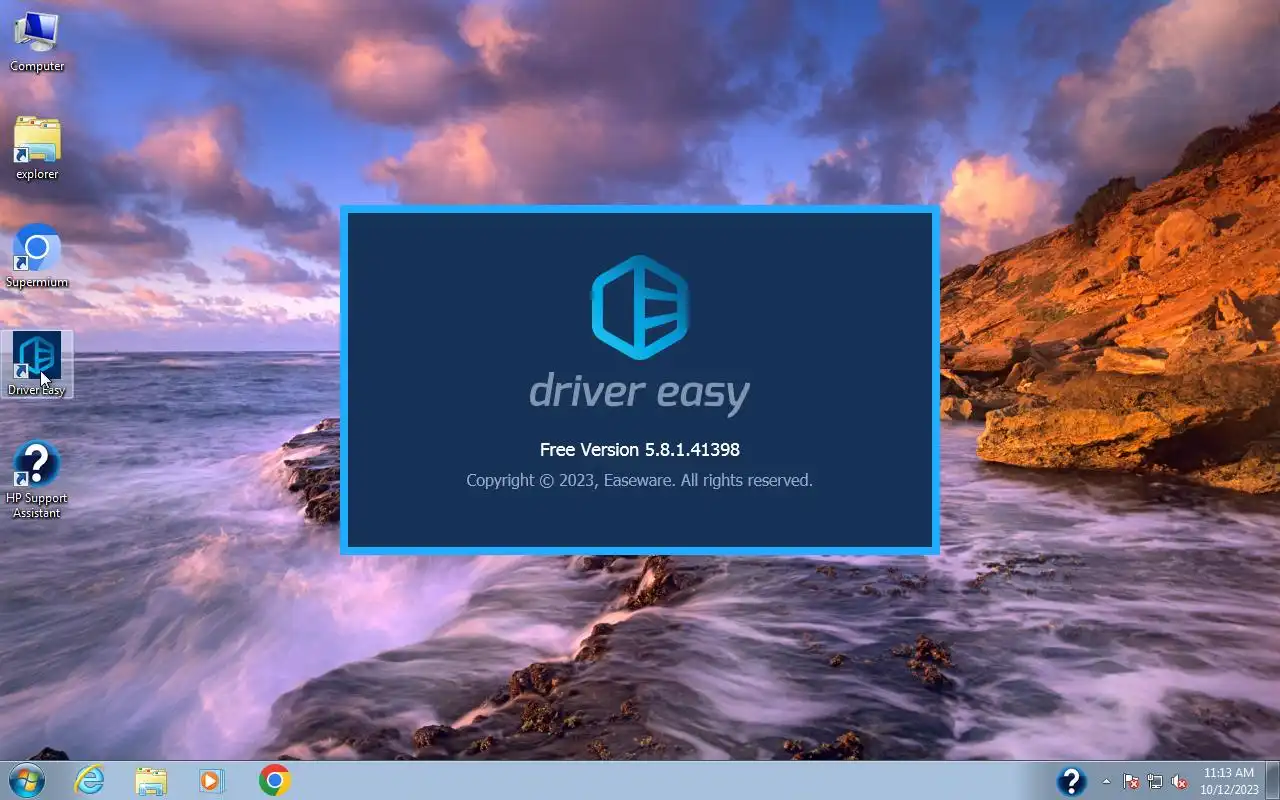Click the 'Free Version 5.8.1.41398' text

coord(640,450)
